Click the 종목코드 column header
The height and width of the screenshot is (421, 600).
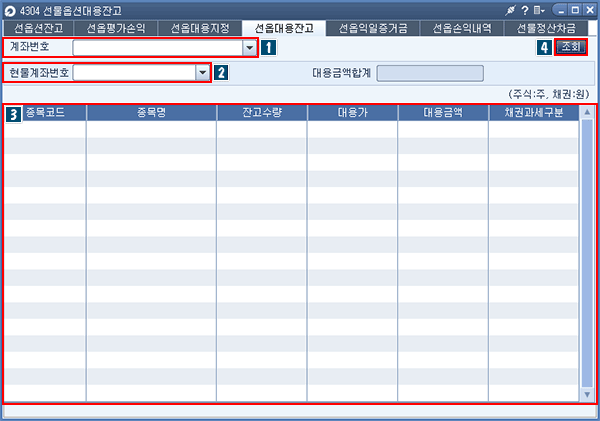45,113
